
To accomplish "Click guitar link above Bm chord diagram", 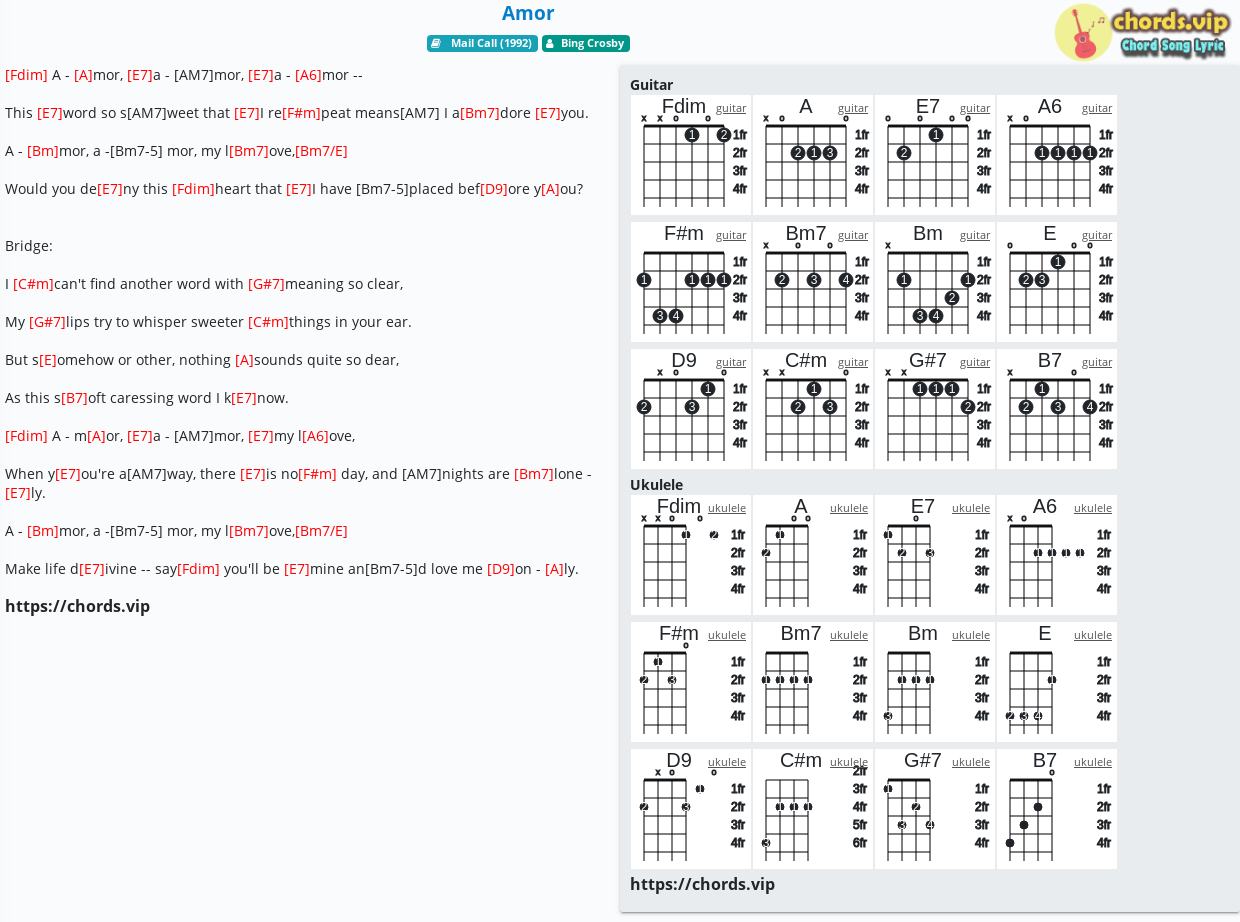I will (x=975, y=235).
